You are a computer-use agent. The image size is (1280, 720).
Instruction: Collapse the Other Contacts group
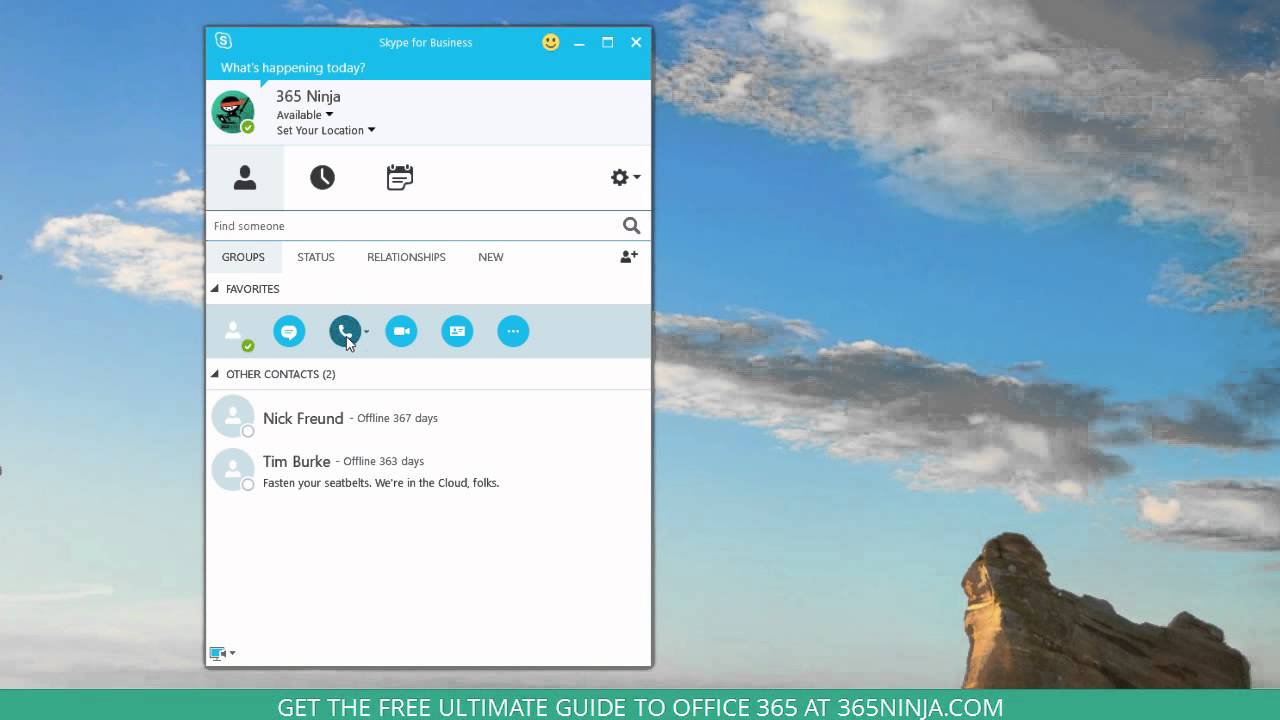[214, 374]
